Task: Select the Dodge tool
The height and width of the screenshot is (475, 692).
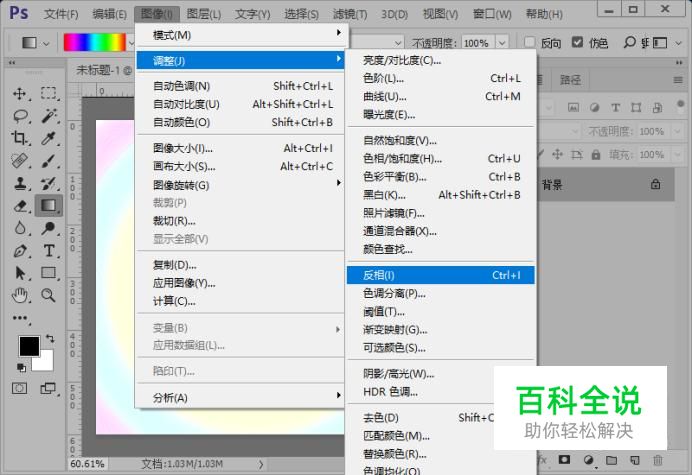Action: click(49, 228)
